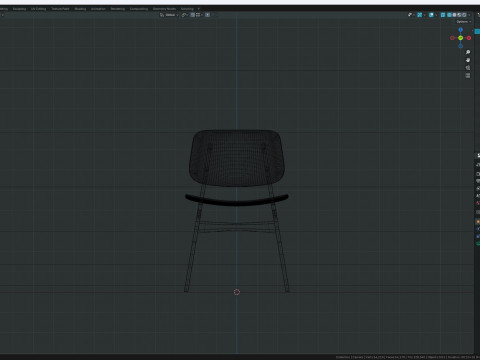Image resolution: width=480 pixels, height=360 pixels.
Task: Select rendered viewport shading
Action: click(464, 15)
